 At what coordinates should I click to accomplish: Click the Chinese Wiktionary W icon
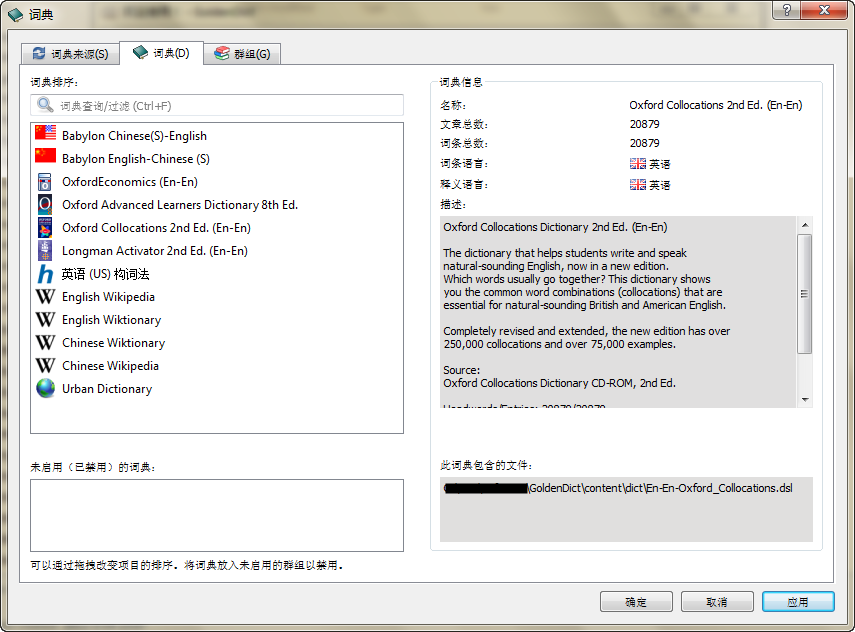click(x=45, y=342)
